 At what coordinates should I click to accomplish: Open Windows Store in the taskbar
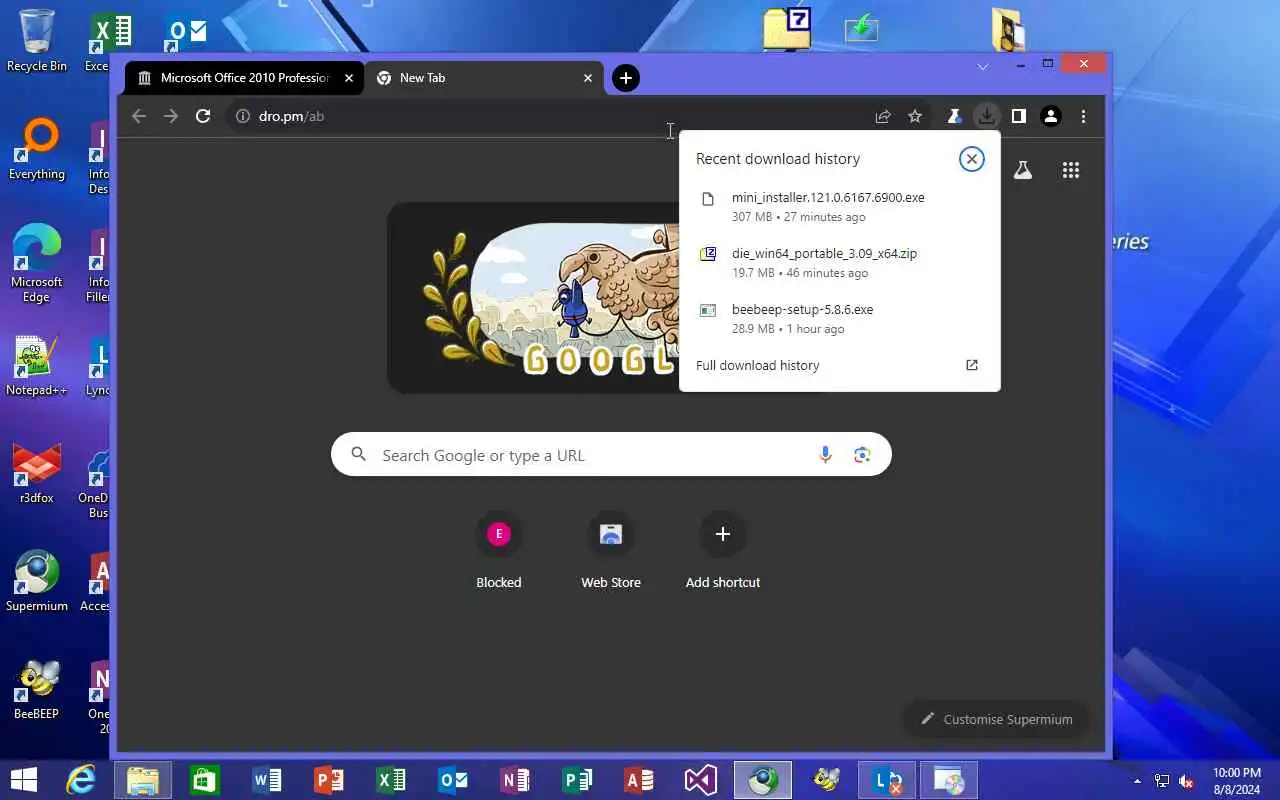point(205,780)
